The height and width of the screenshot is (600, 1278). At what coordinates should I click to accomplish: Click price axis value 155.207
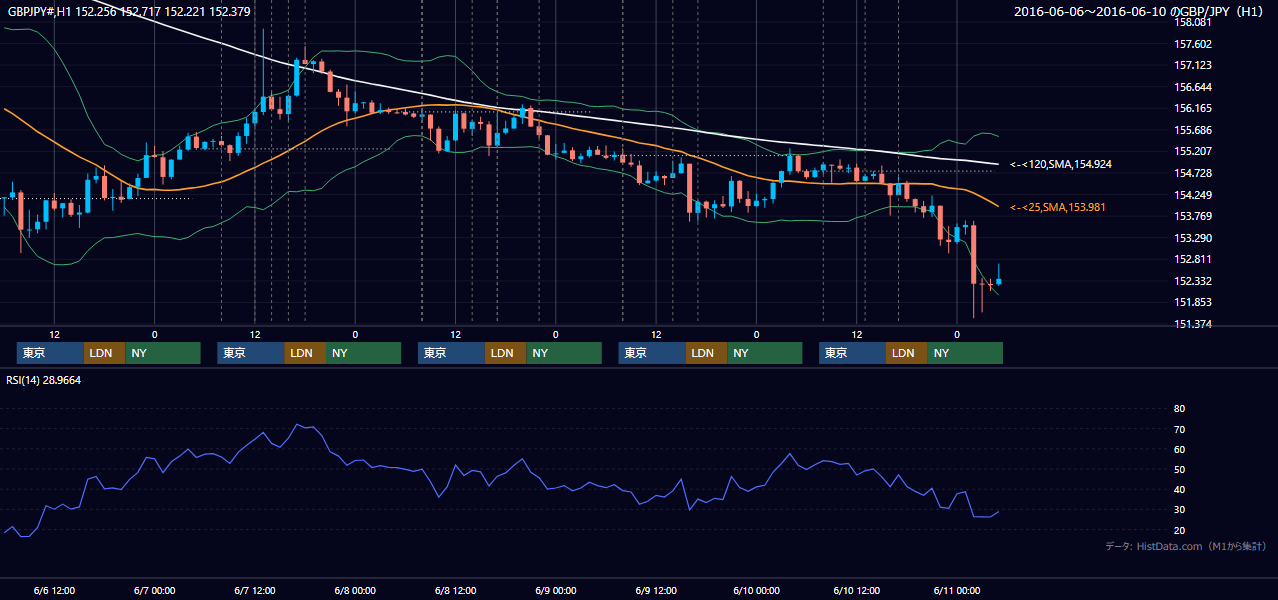pyautogui.click(x=1193, y=151)
